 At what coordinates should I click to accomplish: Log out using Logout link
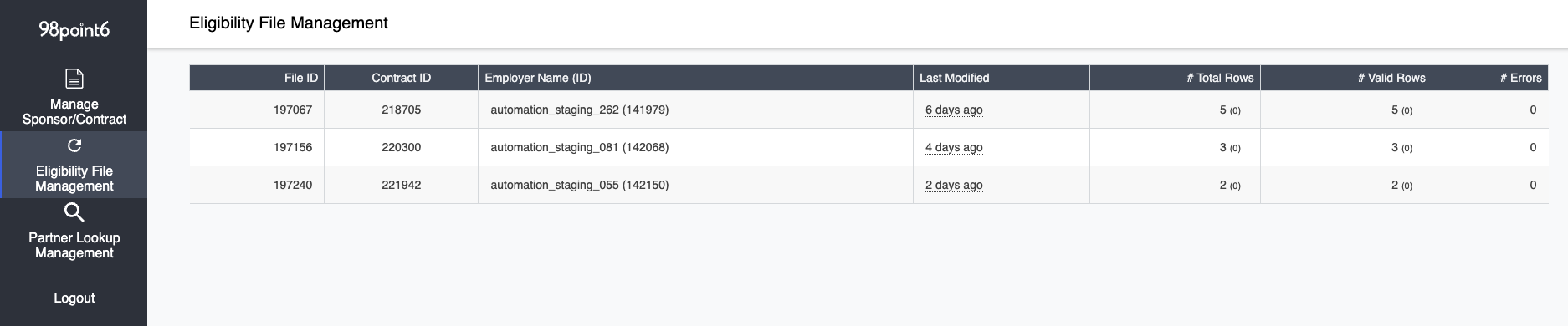[x=74, y=298]
